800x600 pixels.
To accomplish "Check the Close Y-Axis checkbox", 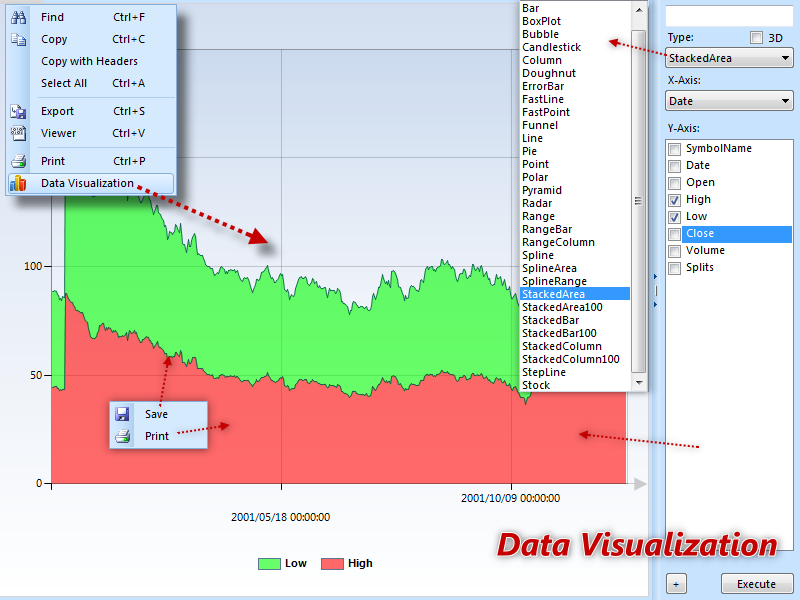I will click(x=674, y=234).
